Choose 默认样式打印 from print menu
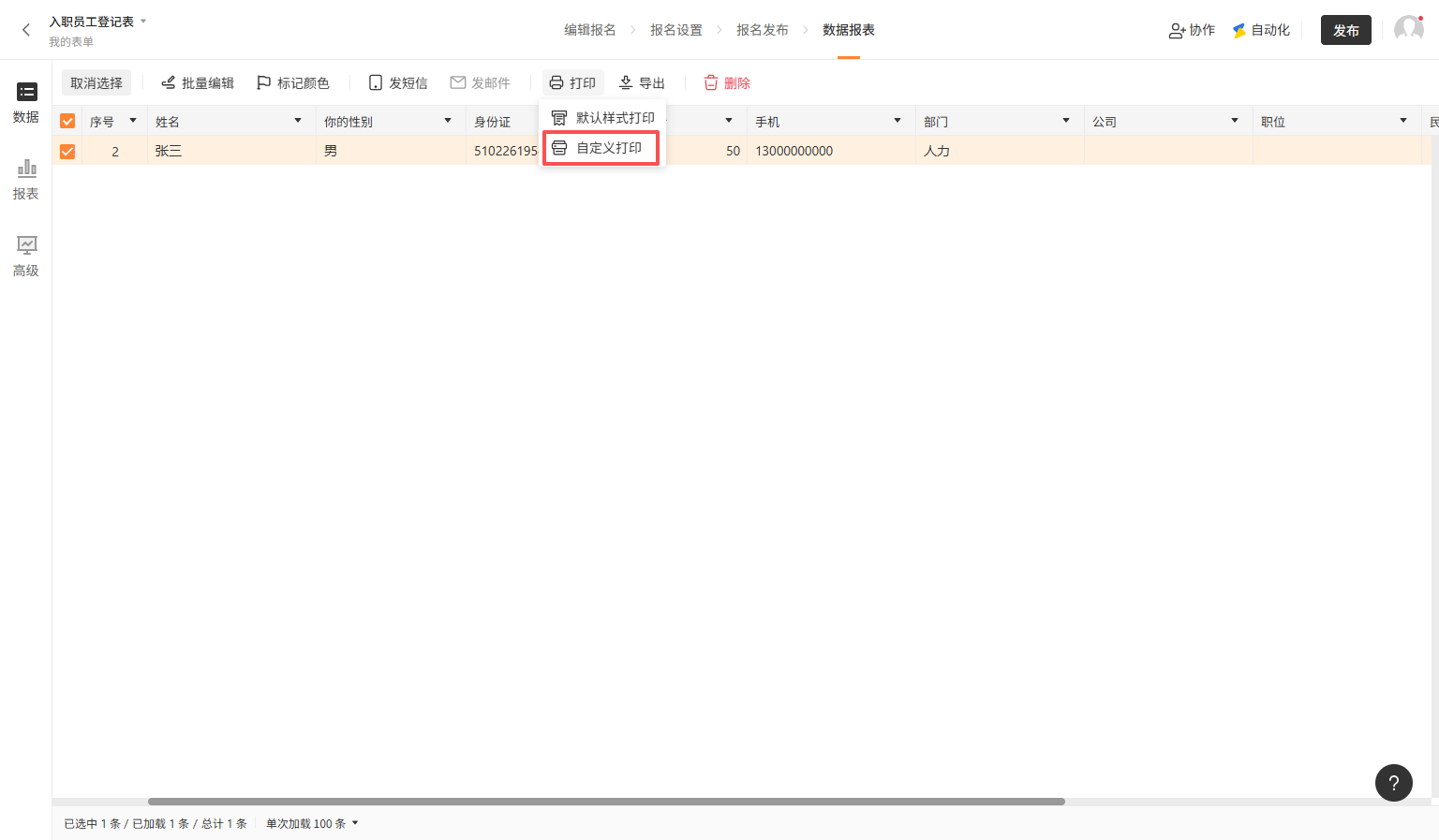1439x840 pixels. click(x=603, y=118)
